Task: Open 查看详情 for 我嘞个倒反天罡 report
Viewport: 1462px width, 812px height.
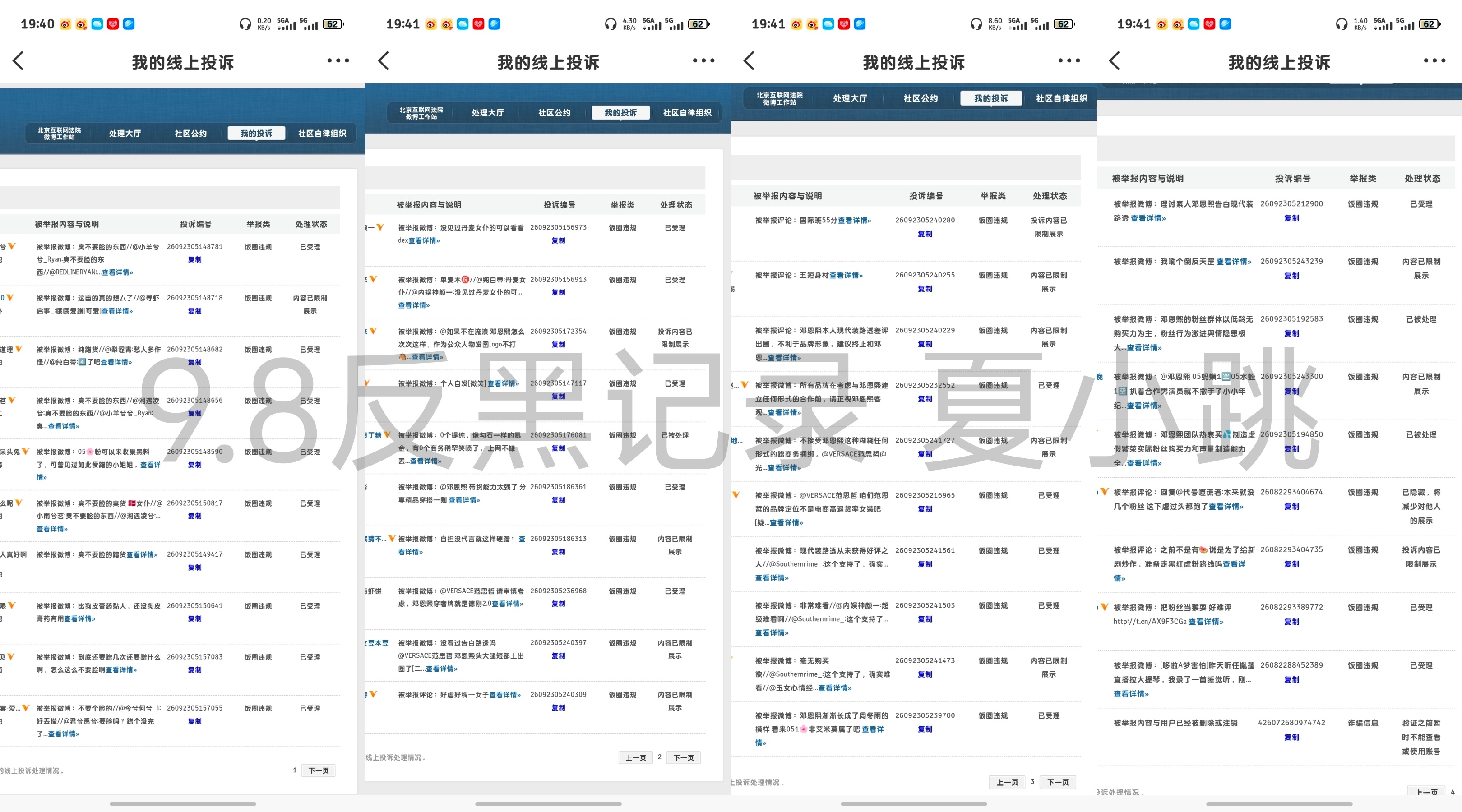Action: (1234, 262)
